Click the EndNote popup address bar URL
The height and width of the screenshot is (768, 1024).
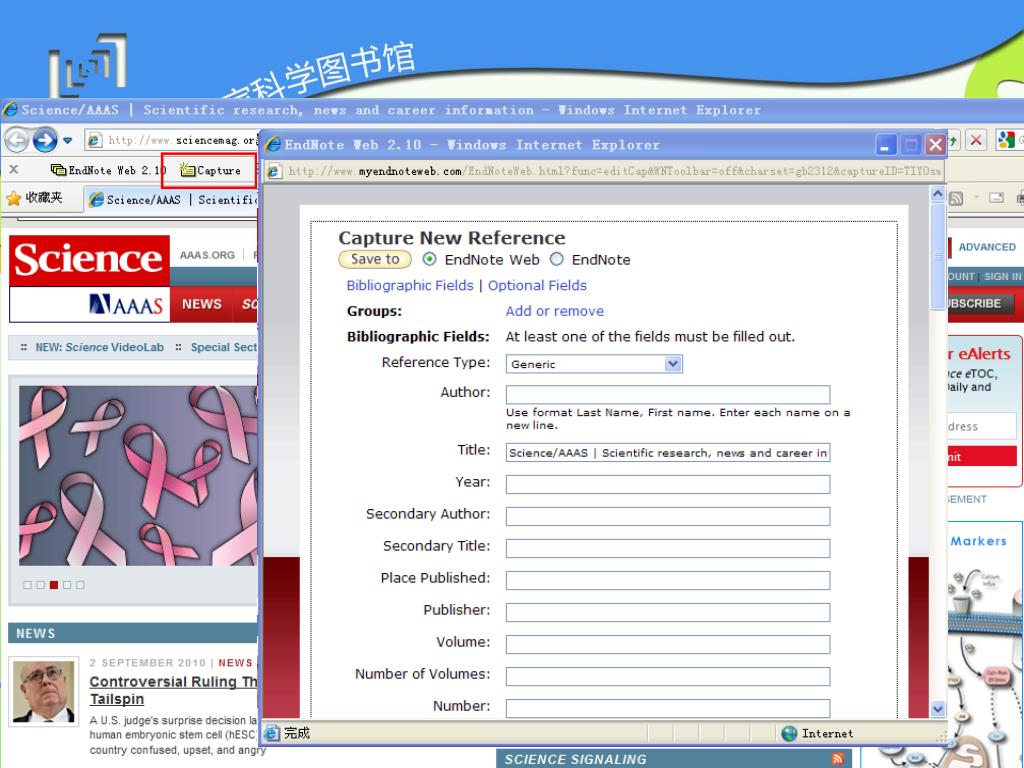tap(614, 171)
